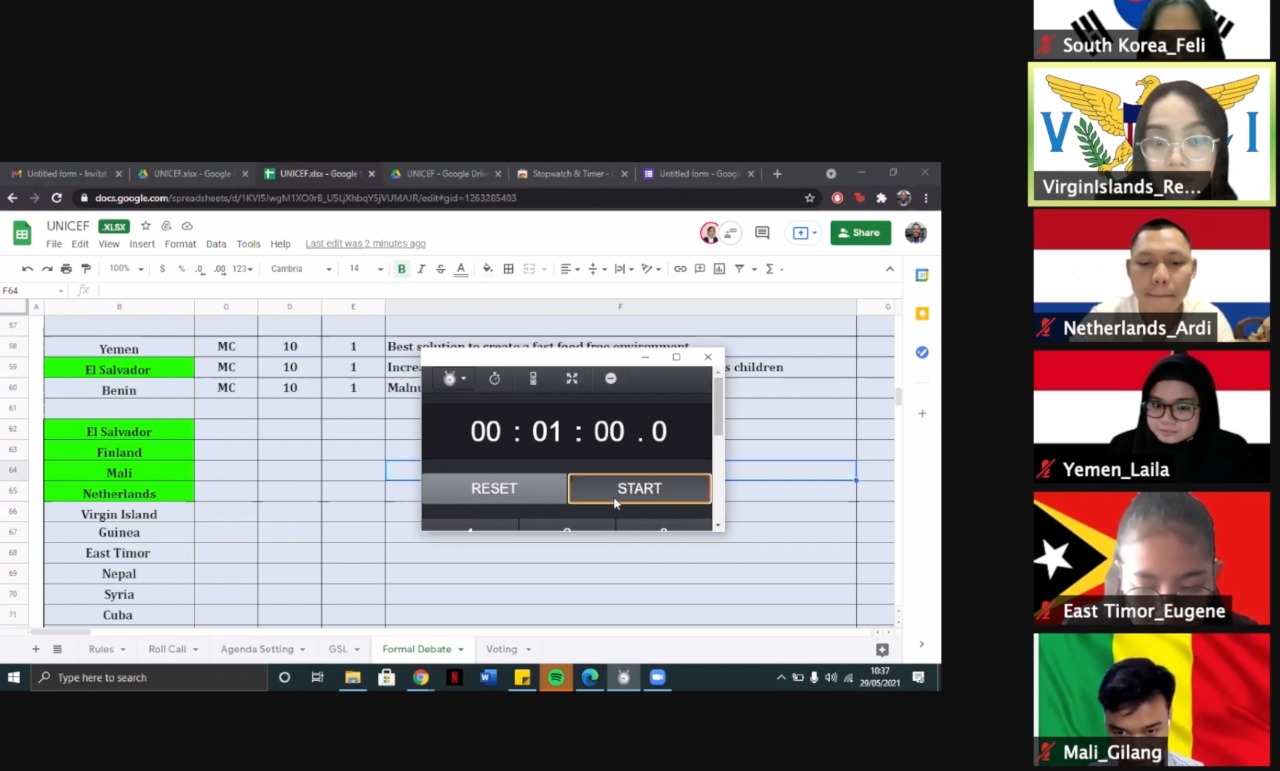Click the fill color paint bucket

click(487, 269)
